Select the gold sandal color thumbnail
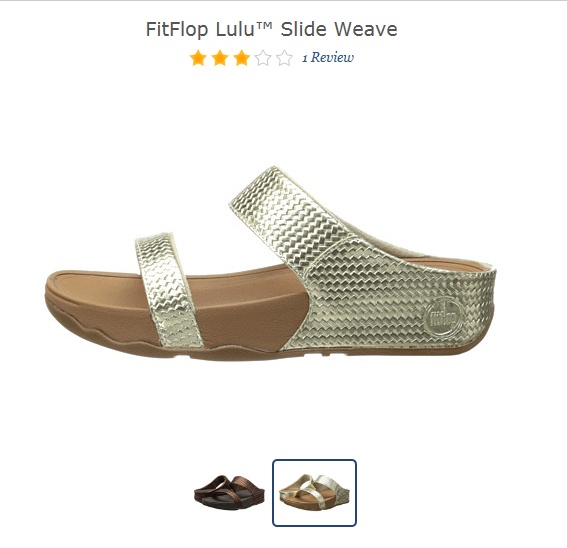 coord(315,492)
